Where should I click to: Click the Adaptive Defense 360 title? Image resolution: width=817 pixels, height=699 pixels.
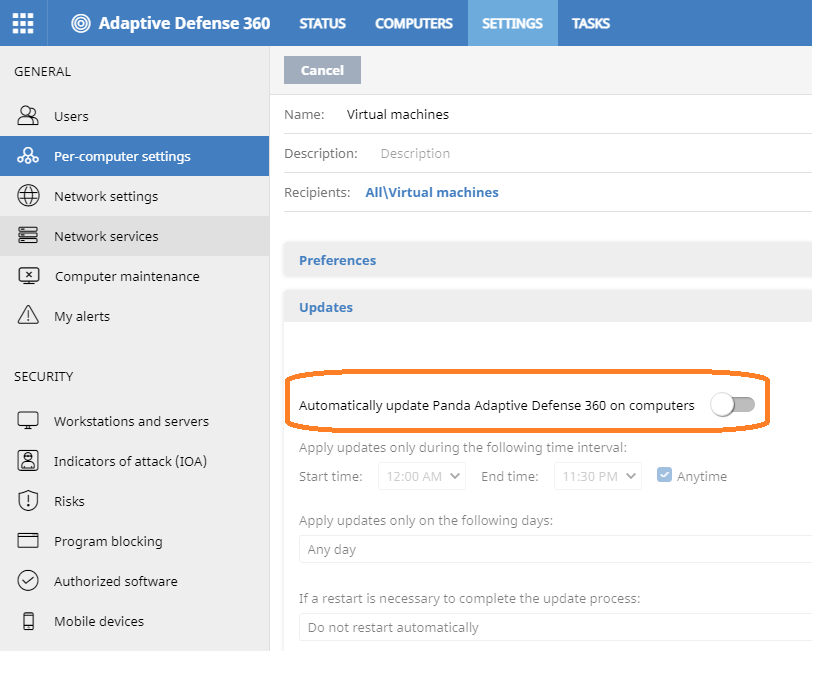(184, 23)
